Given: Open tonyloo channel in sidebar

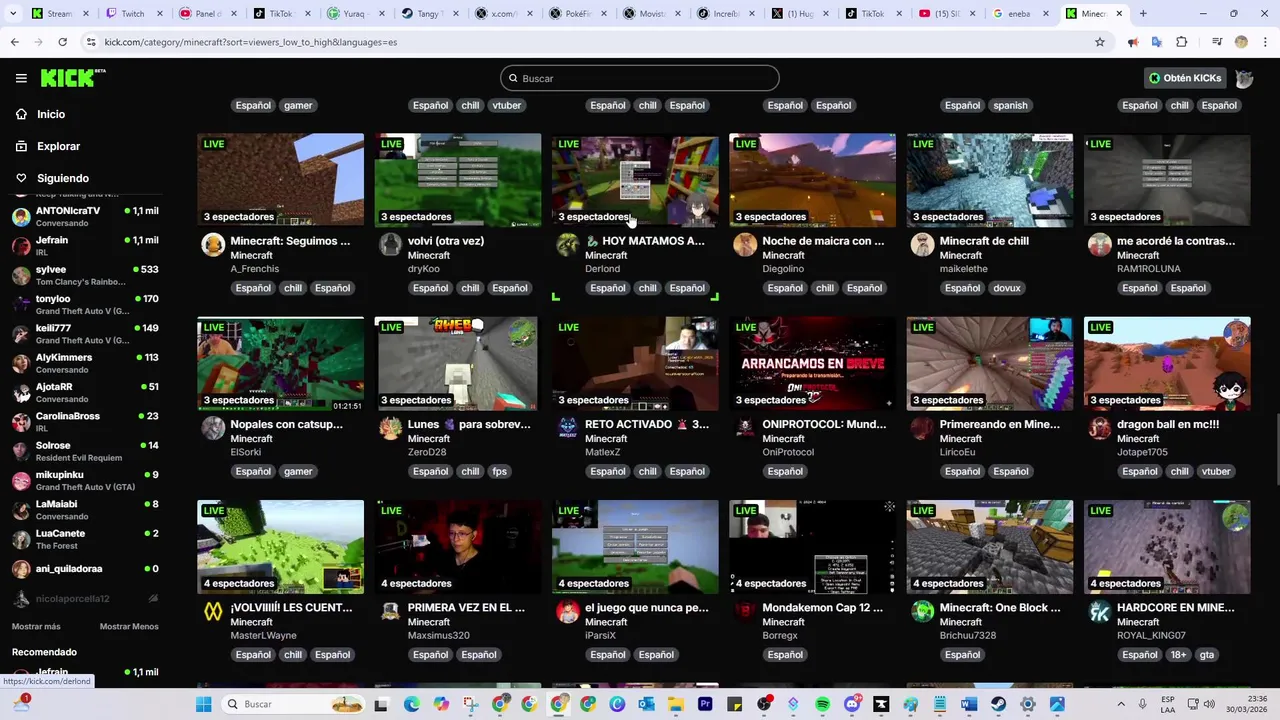Looking at the screenshot, I should tap(84, 304).
